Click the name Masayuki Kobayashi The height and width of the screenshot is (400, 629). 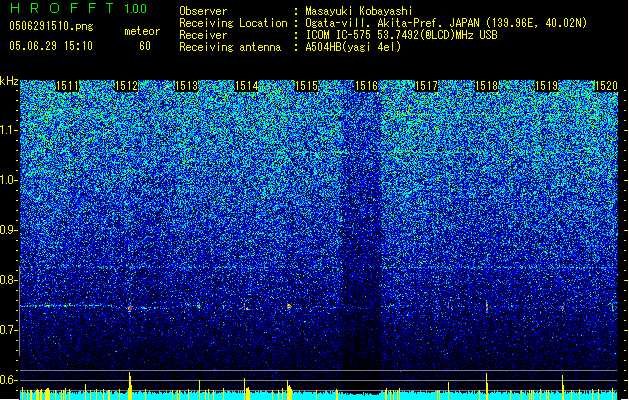coord(359,11)
